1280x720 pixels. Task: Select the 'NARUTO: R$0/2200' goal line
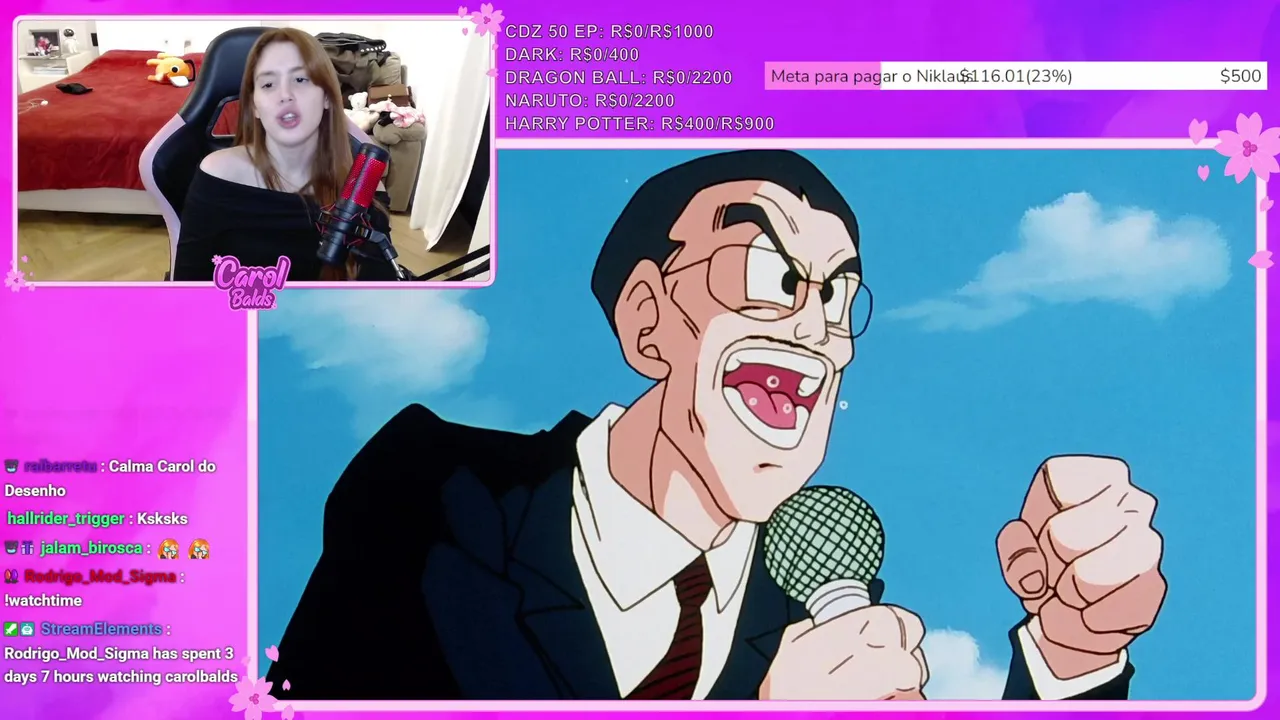pyautogui.click(x=590, y=100)
